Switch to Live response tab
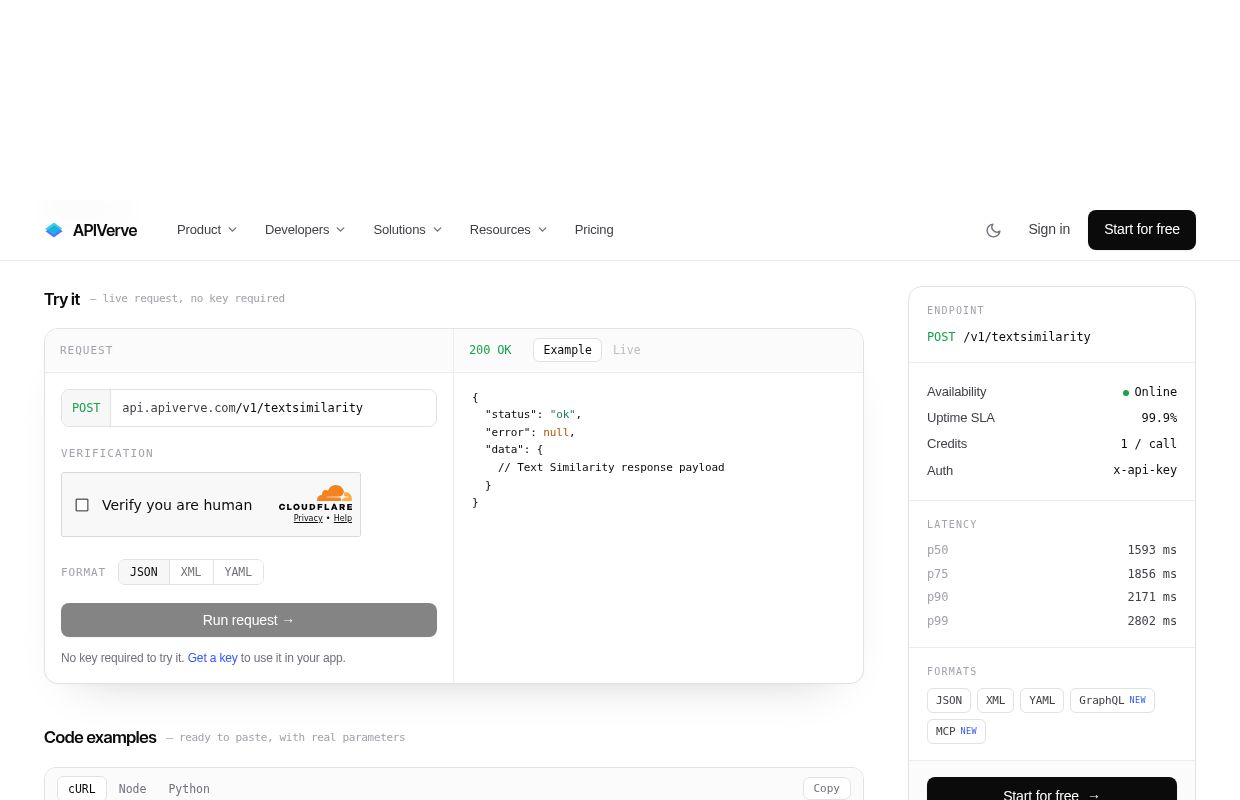The height and width of the screenshot is (800, 1240). coord(627,350)
